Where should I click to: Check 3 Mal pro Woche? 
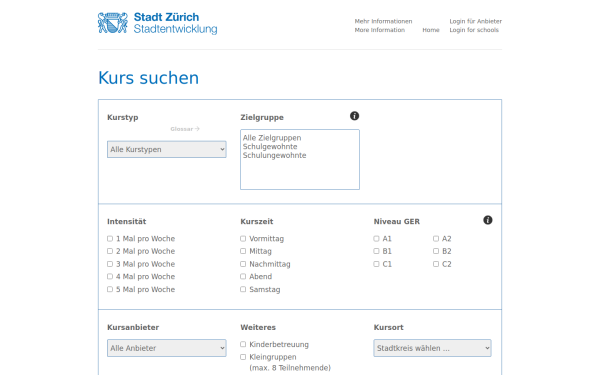pos(110,264)
